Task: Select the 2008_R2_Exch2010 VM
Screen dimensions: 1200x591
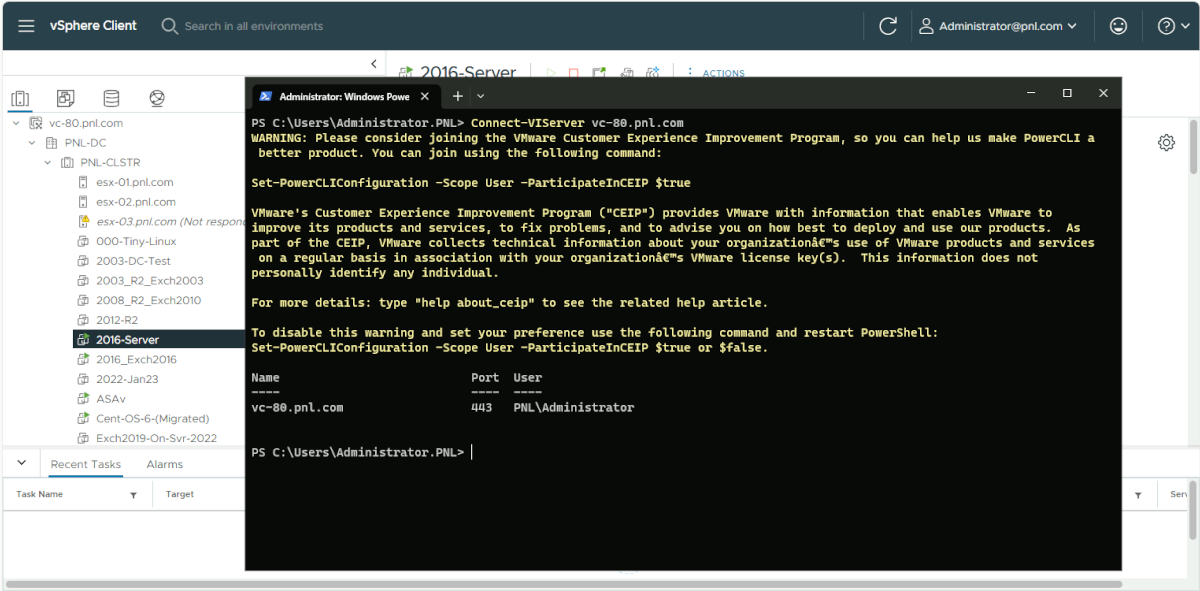Action: pos(149,300)
